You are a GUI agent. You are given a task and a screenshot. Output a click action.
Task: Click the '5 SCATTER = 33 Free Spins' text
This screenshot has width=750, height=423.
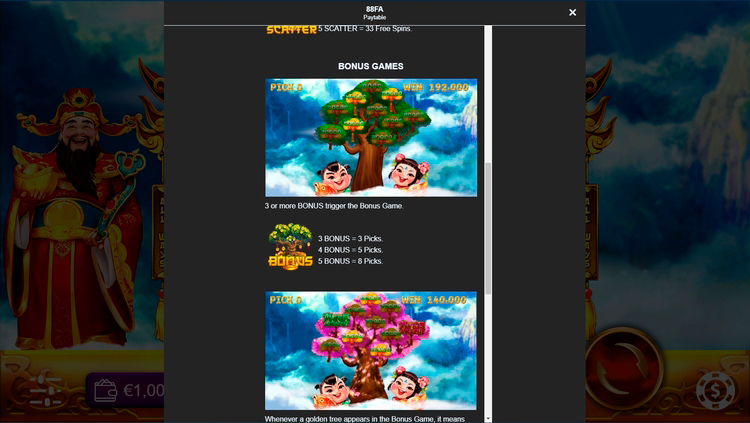point(365,28)
